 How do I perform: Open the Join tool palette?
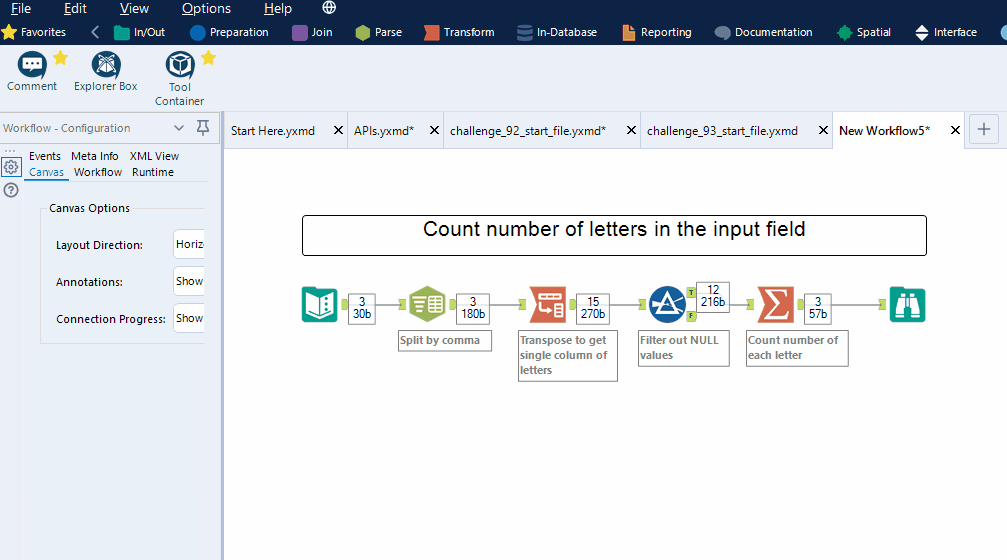(x=312, y=32)
